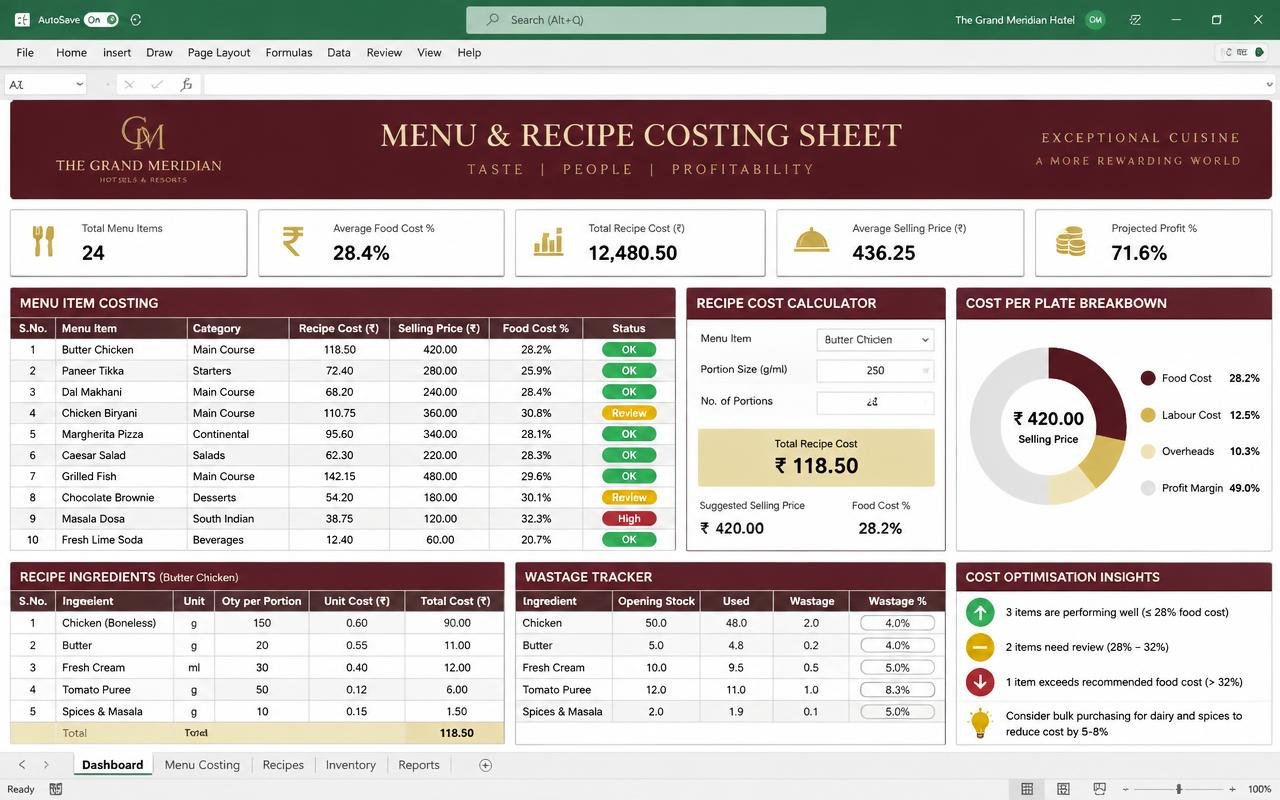Click the sync refresh icon beside AutoSave

(x=136, y=19)
